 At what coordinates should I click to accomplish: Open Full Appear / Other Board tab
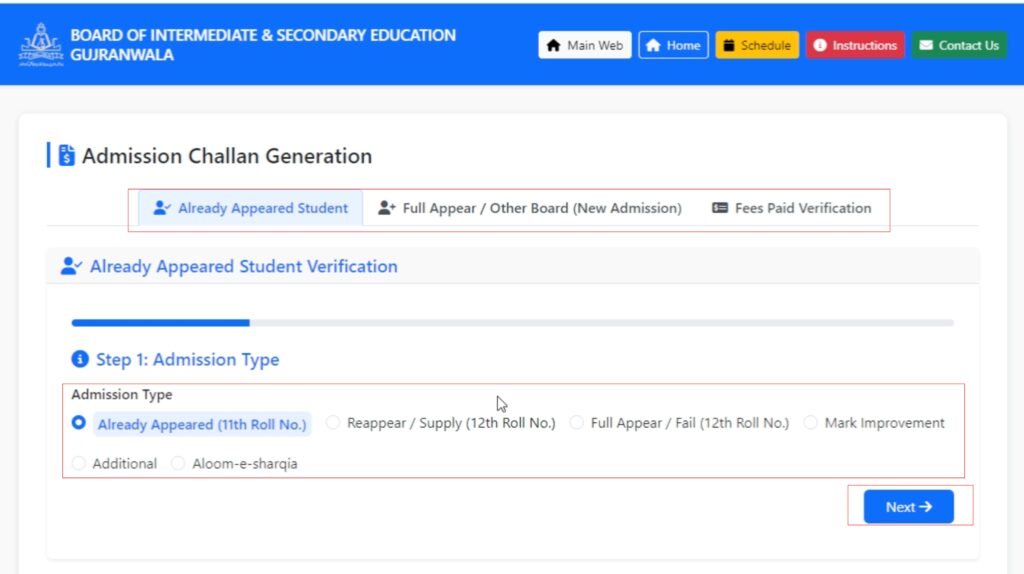(x=529, y=209)
